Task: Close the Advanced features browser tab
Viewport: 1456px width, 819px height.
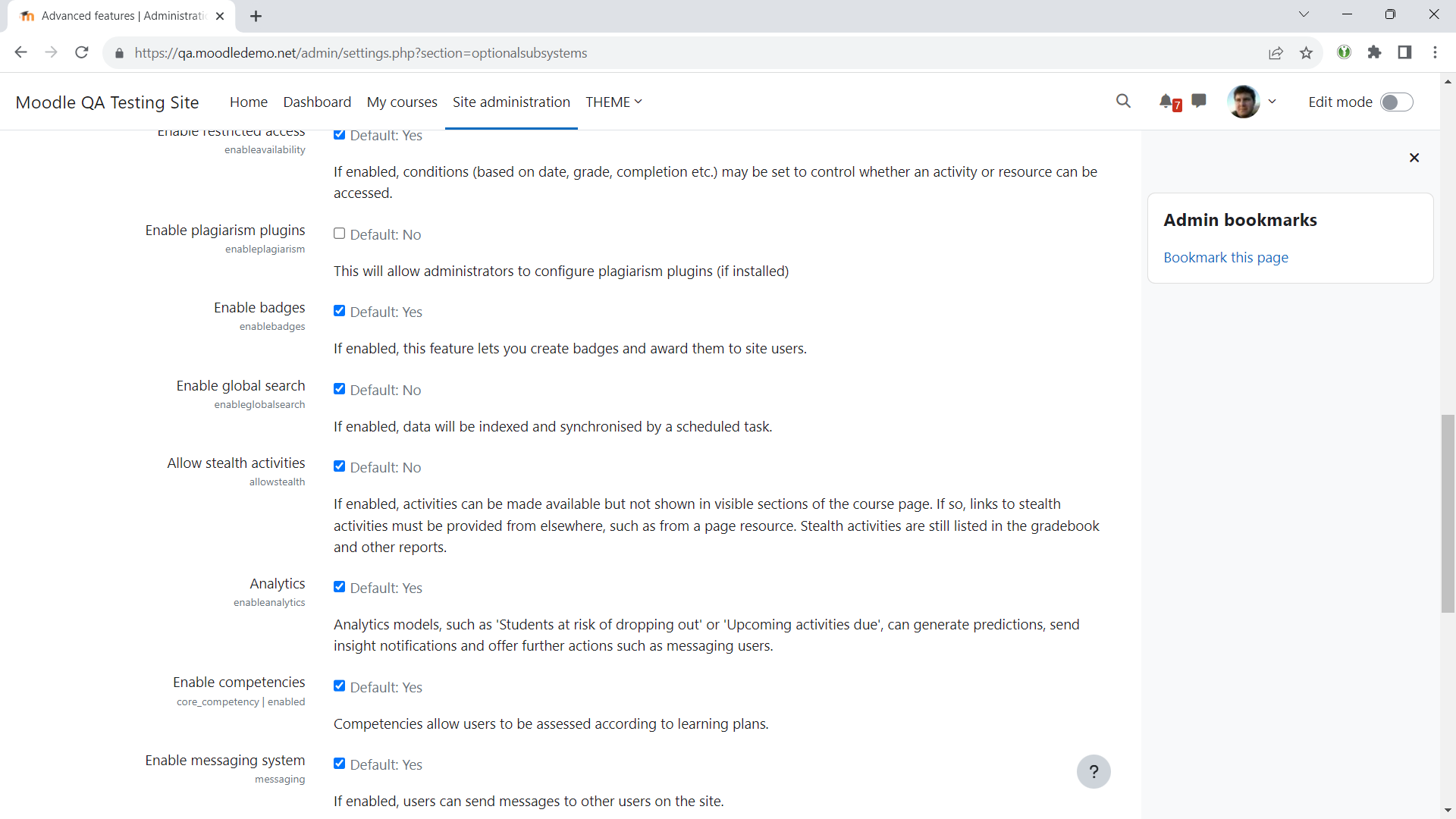Action: point(220,16)
